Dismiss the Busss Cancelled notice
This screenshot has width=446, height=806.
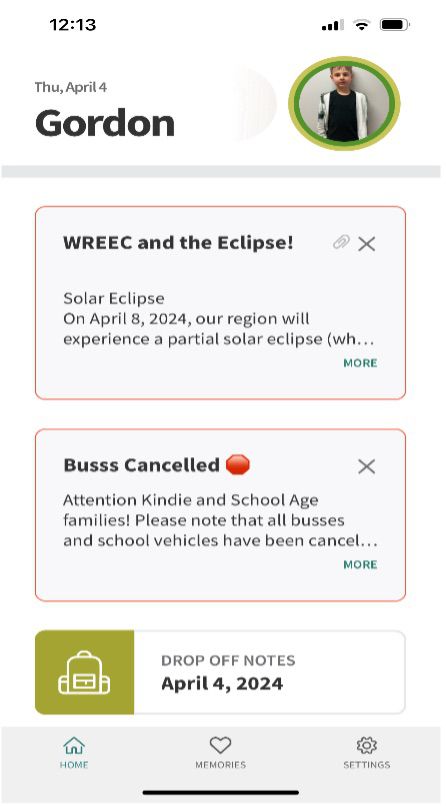tap(366, 467)
